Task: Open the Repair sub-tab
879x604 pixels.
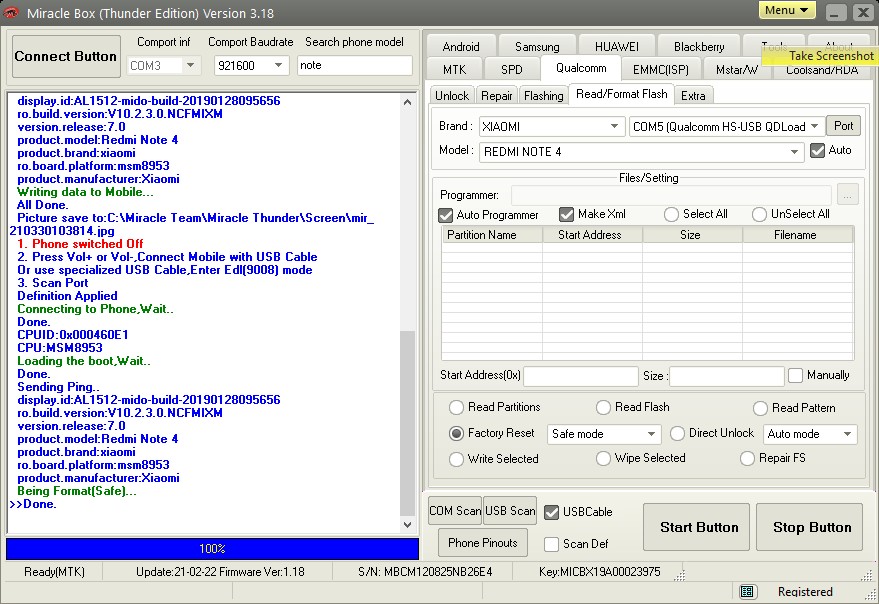Action: click(x=497, y=96)
